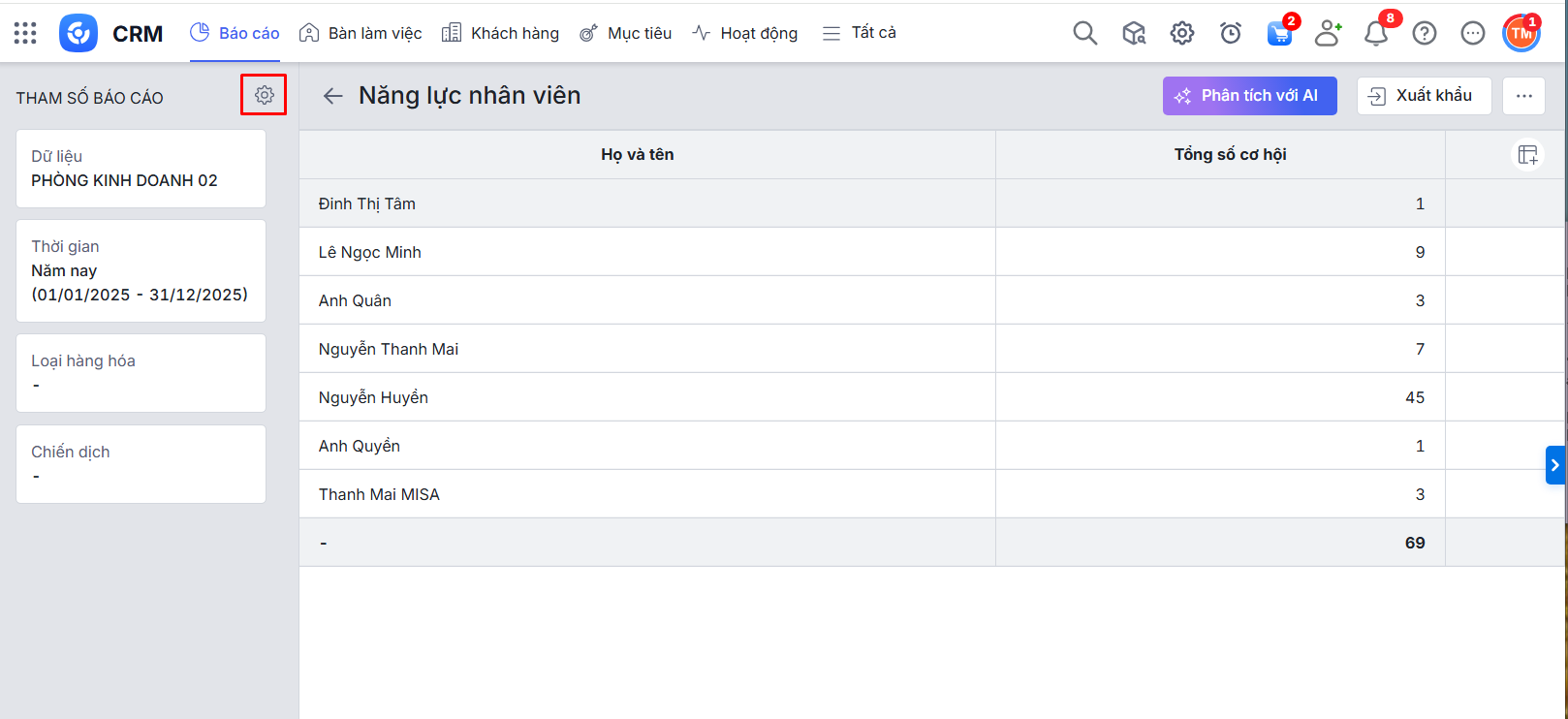The image size is (1568, 719).
Task: Open the shopping cart icon
Action: coord(1279,34)
